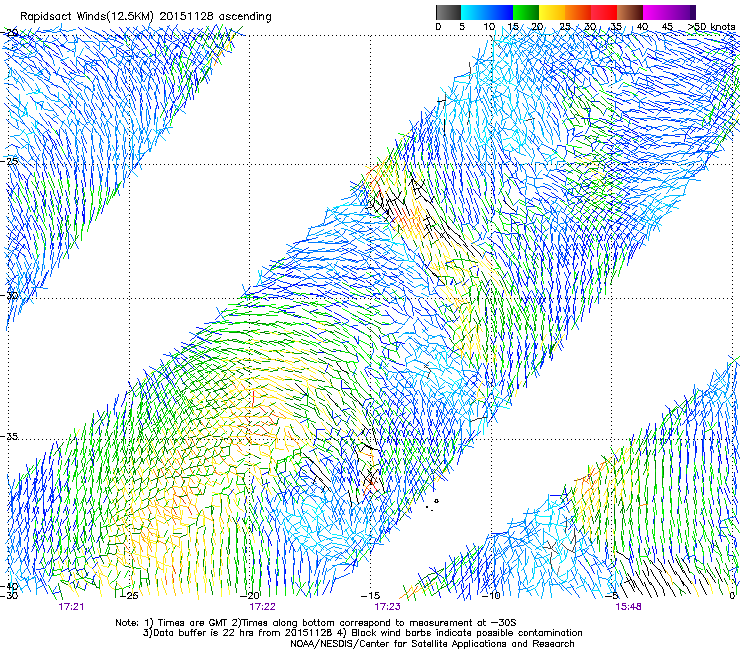Click the yellow 20-25 knots legend segment

tap(552, 12)
